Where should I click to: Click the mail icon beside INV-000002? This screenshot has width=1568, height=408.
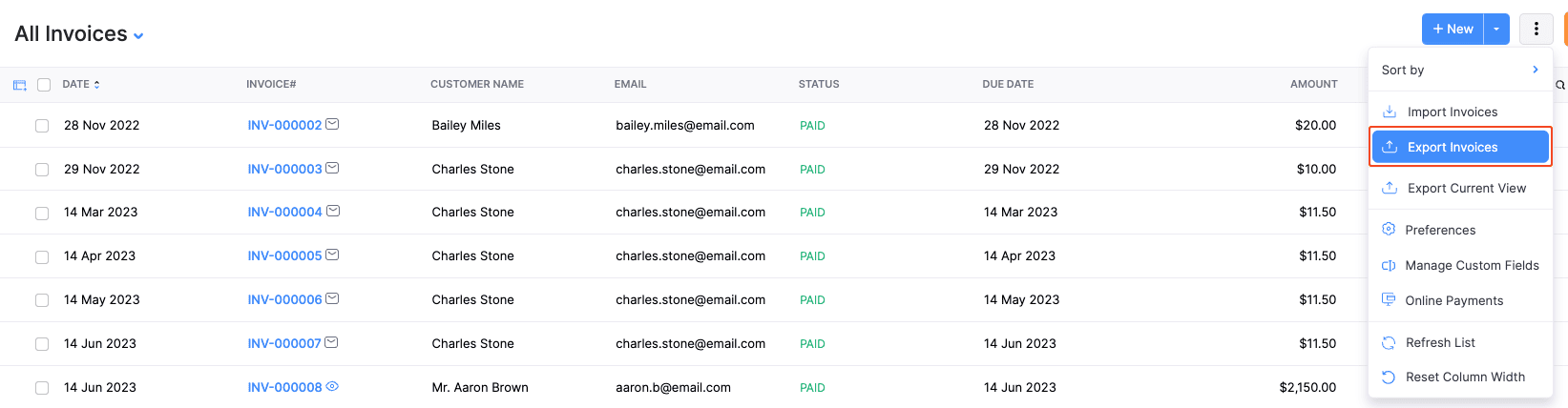coord(332,124)
